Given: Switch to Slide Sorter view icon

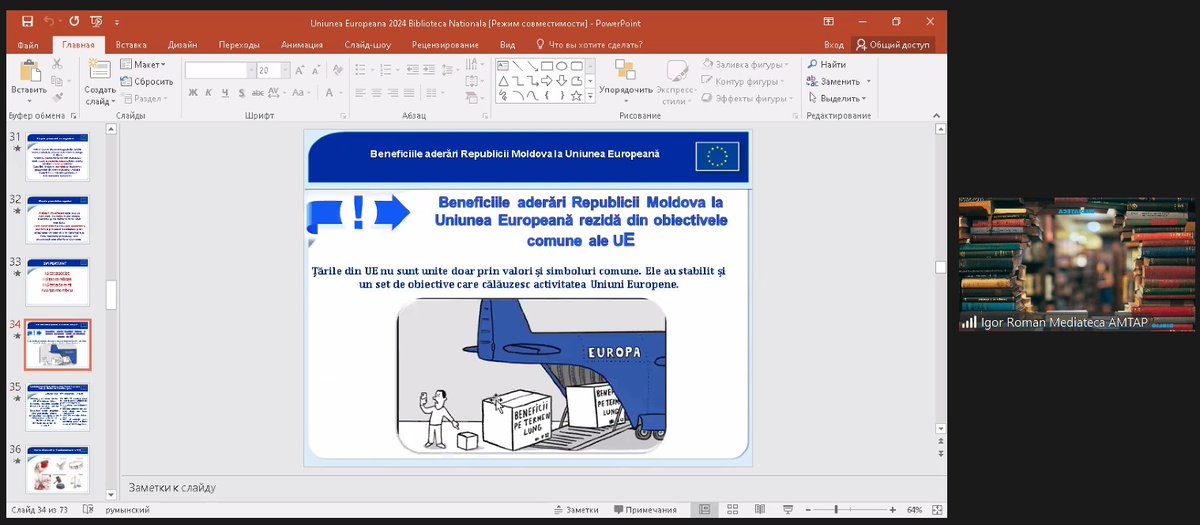Looking at the screenshot, I should click(732, 510).
